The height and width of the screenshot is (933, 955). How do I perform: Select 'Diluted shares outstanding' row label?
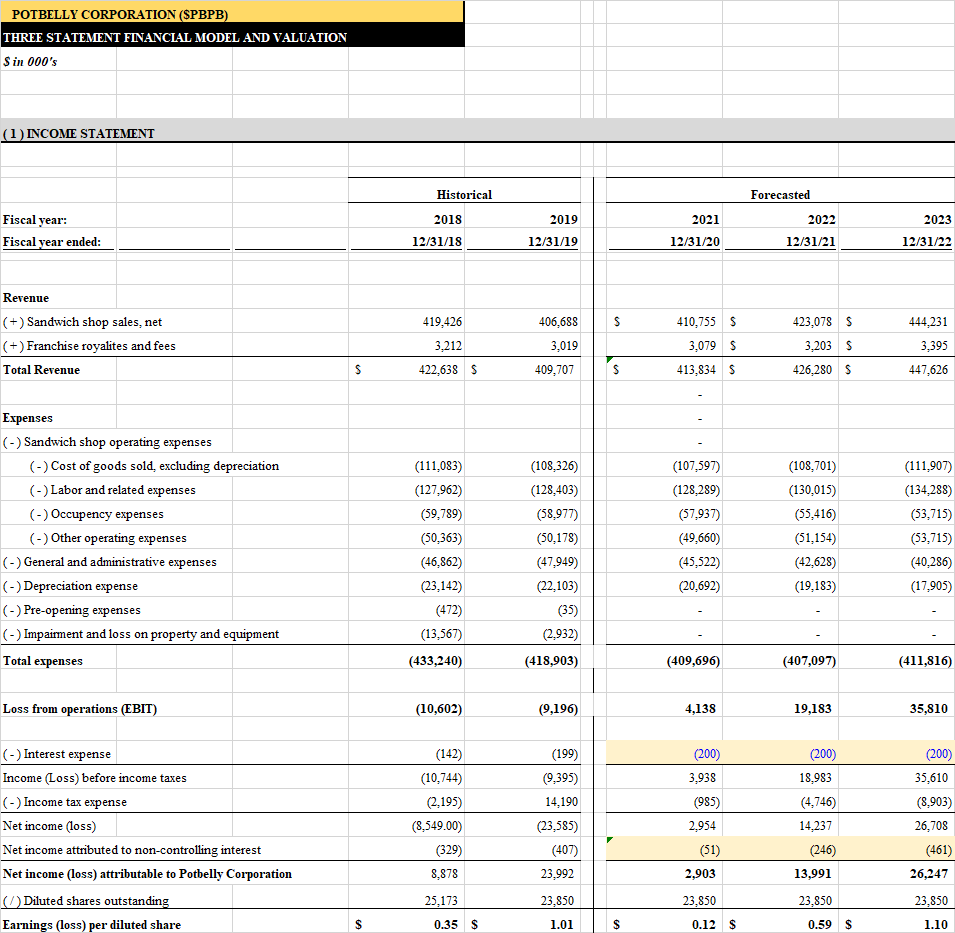86,901
